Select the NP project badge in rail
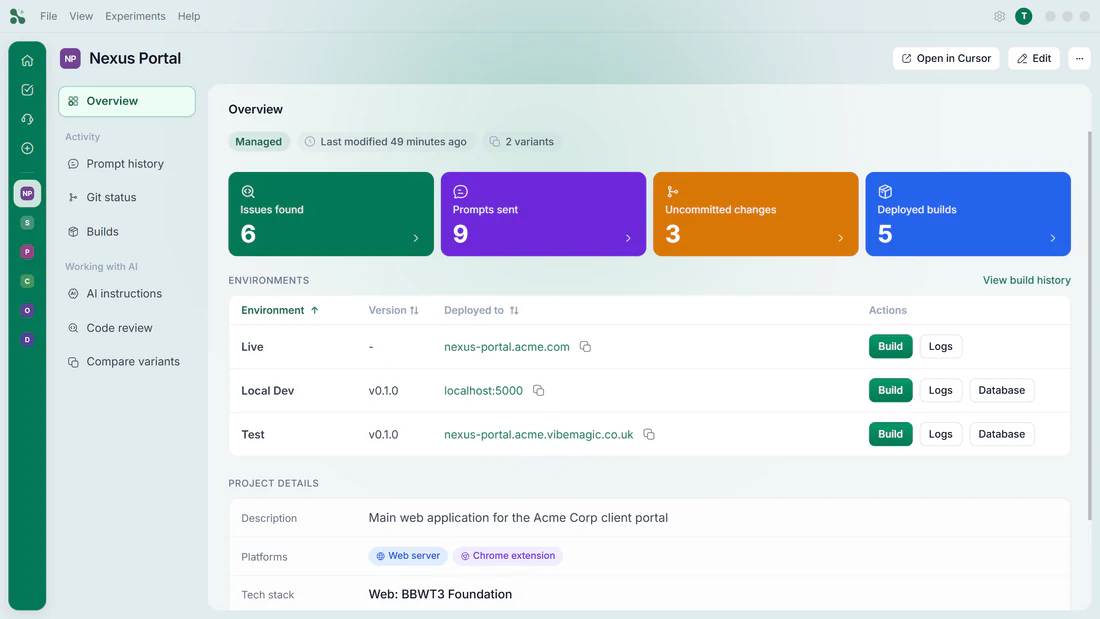Viewport: 1100px width, 619px height. 27,193
